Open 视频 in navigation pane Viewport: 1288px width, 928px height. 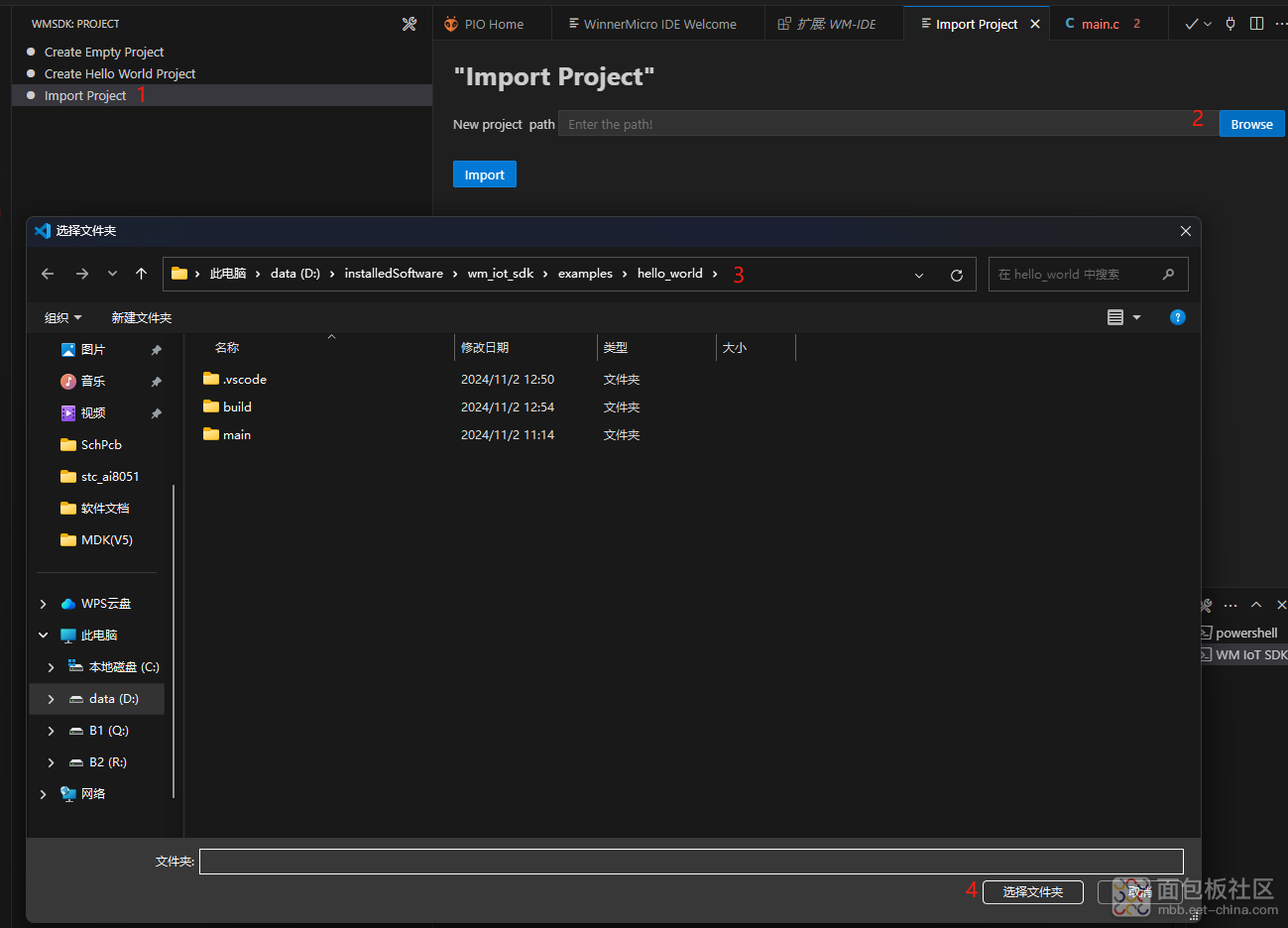pos(92,413)
